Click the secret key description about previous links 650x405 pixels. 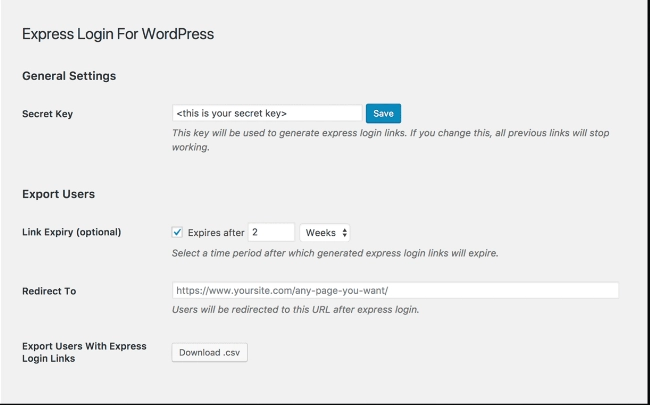click(x=390, y=140)
